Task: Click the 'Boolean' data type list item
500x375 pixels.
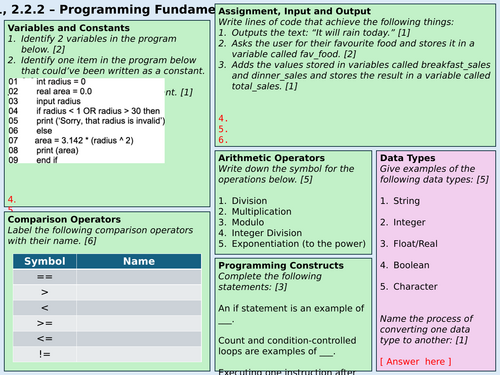Action: pos(411,265)
